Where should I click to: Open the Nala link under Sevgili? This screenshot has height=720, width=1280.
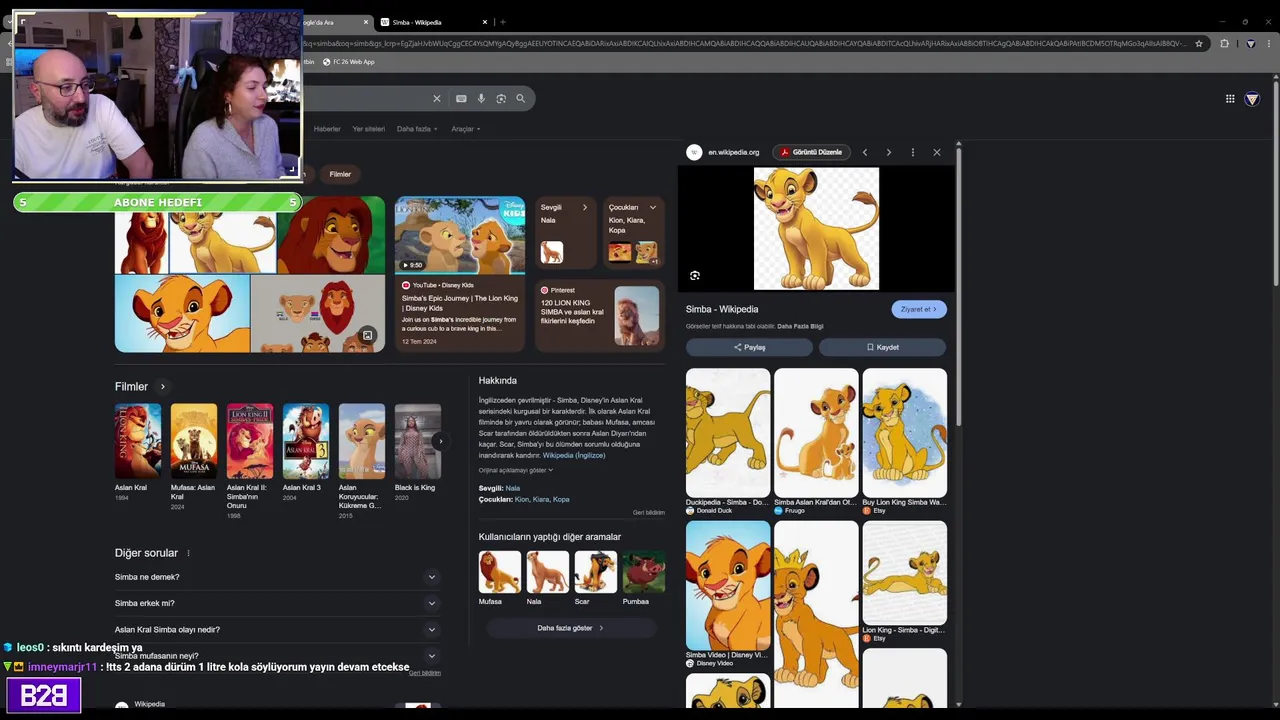click(x=513, y=488)
